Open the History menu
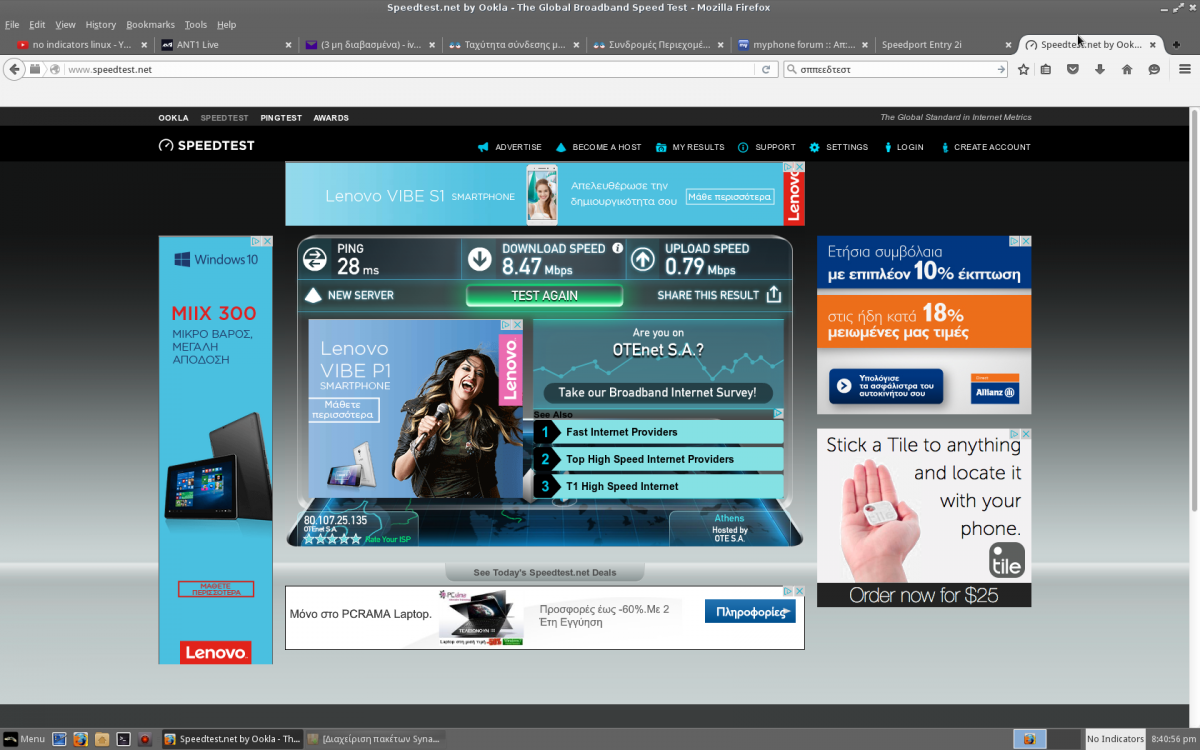Viewport: 1200px width, 750px height. [101, 24]
